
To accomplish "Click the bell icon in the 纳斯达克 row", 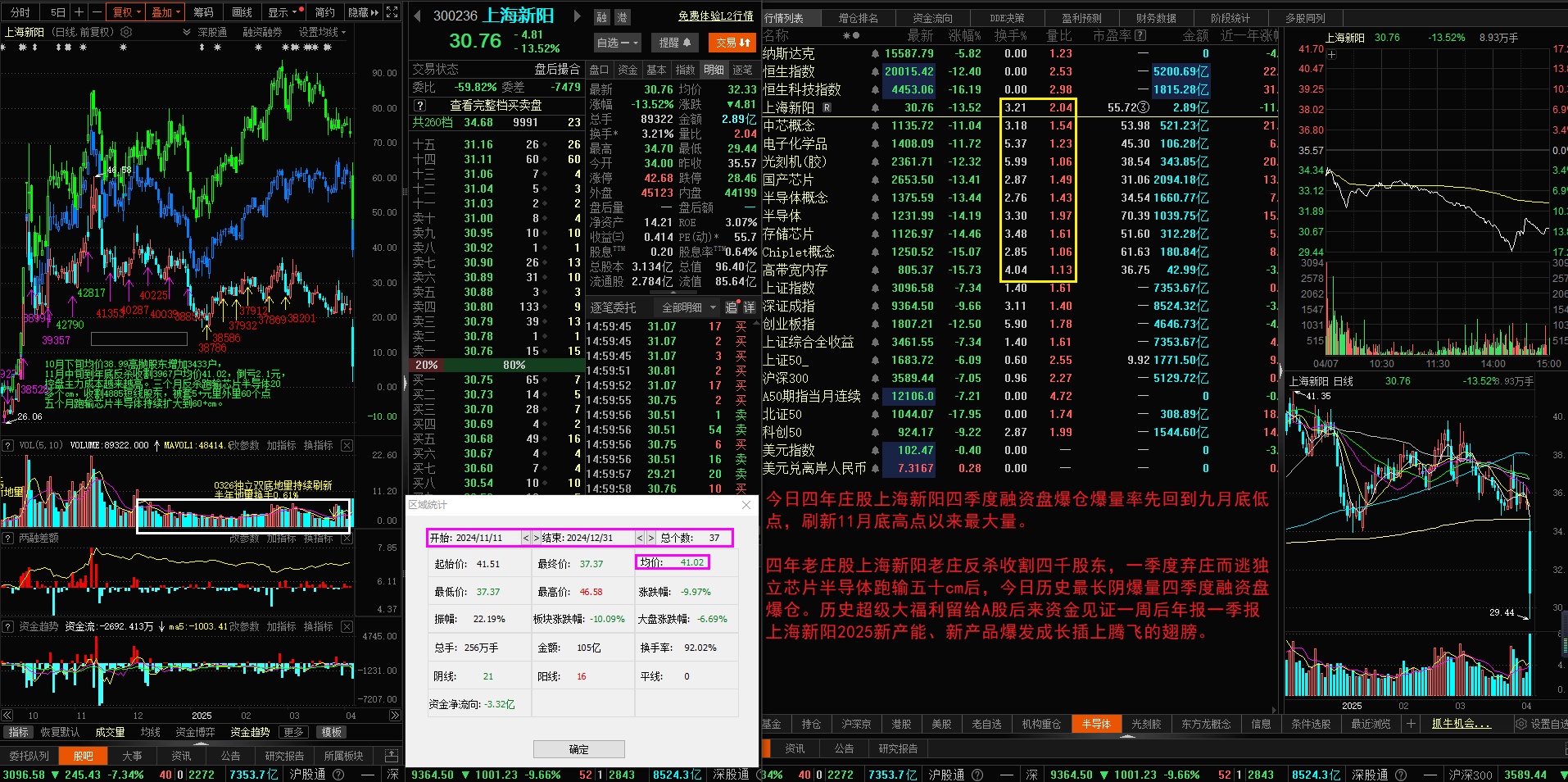I will 875,54.
